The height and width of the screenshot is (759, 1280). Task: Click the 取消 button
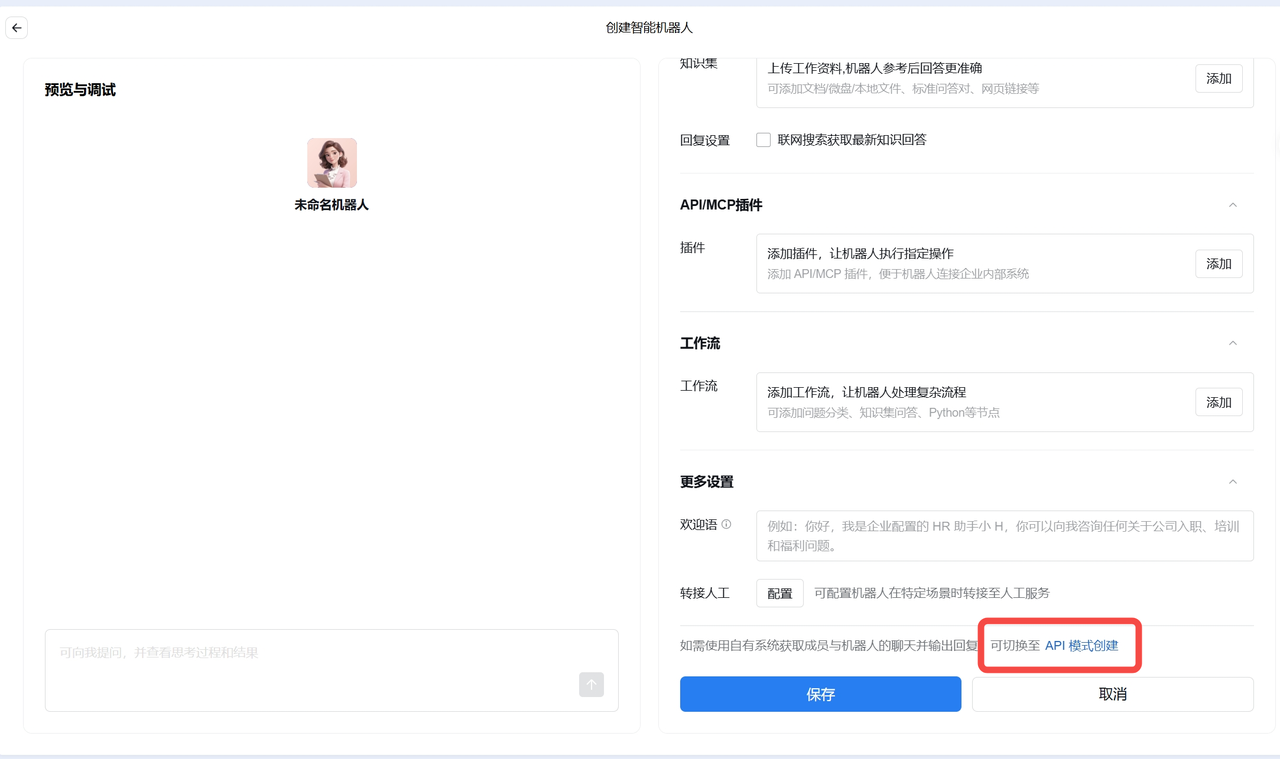coord(1112,693)
